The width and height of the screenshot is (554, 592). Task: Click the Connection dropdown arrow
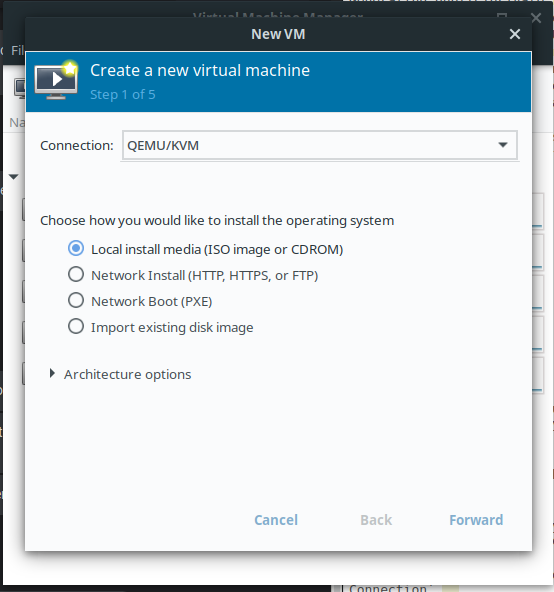503,145
